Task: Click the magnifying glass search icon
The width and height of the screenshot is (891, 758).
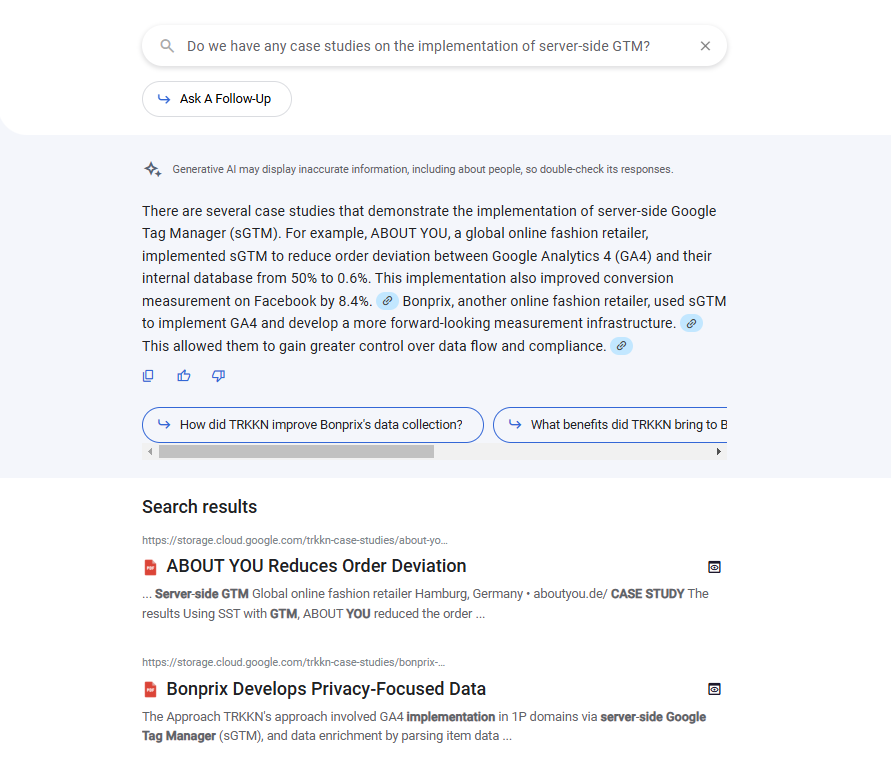Action: click(x=167, y=45)
